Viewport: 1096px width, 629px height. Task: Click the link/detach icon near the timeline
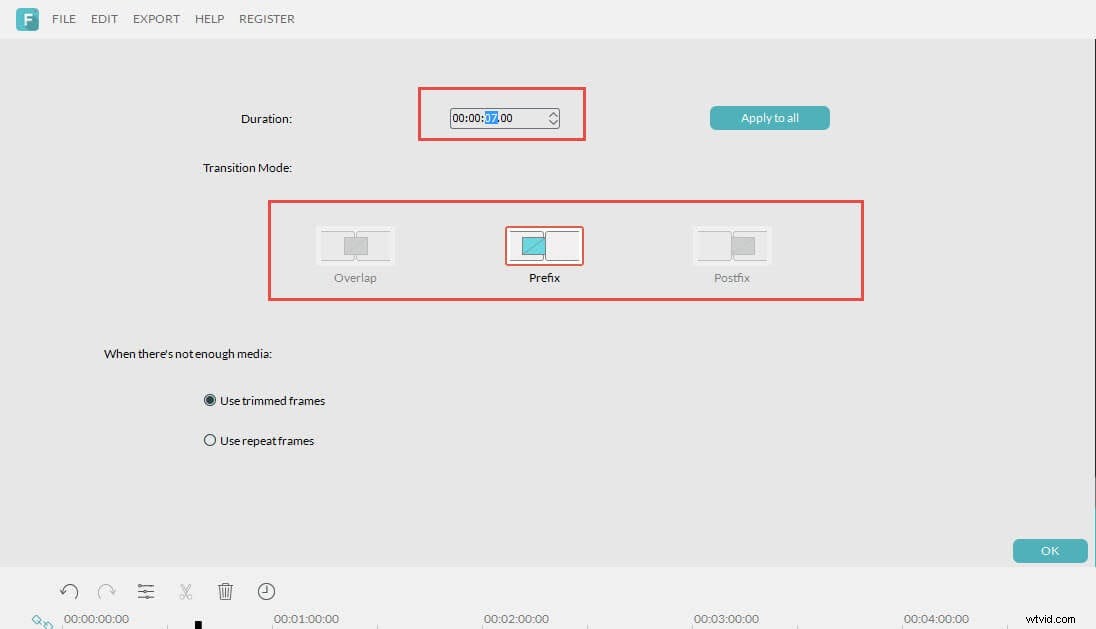pyautogui.click(x=41, y=620)
